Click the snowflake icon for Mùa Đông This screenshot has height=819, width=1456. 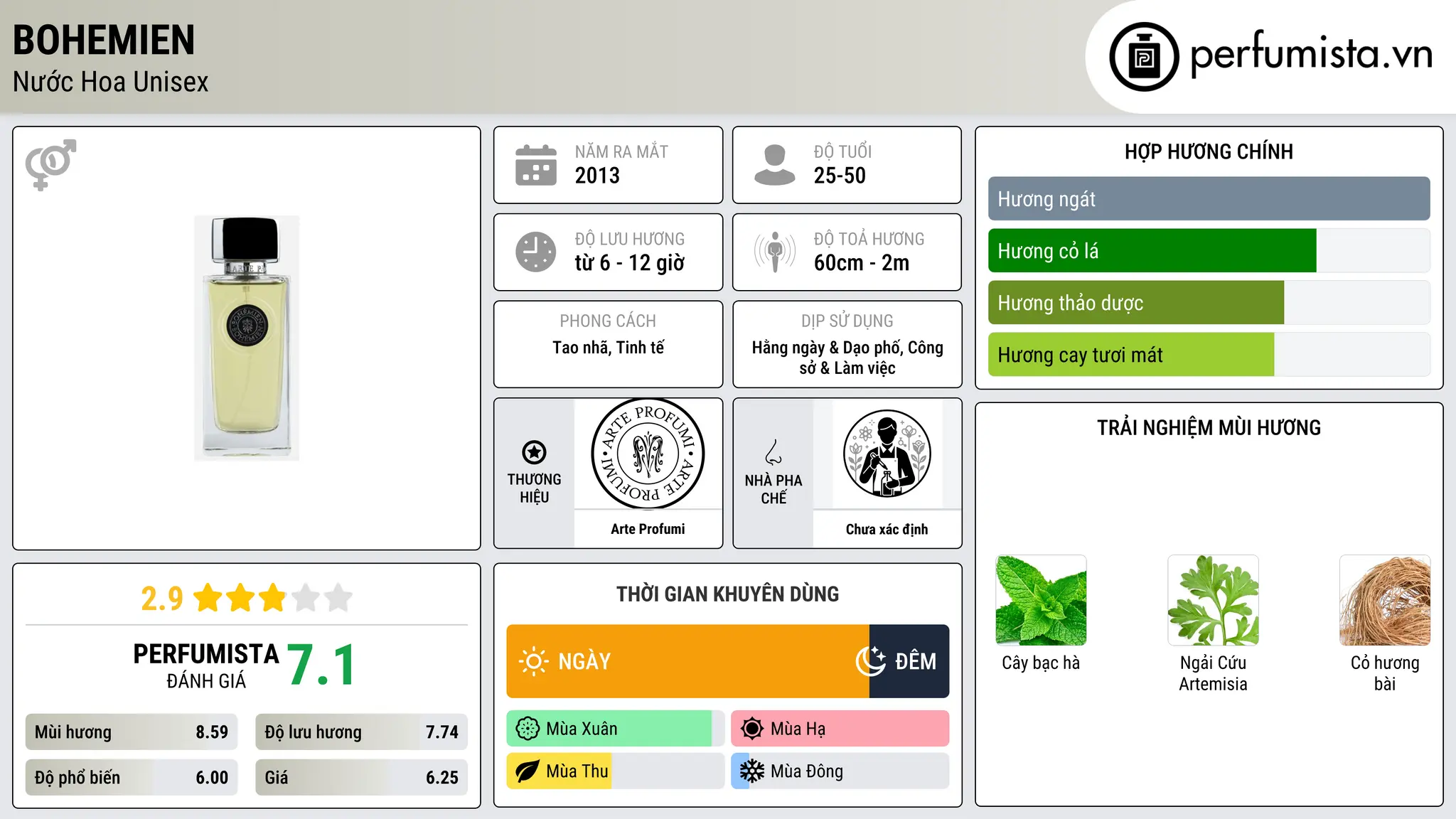(752, 771)
